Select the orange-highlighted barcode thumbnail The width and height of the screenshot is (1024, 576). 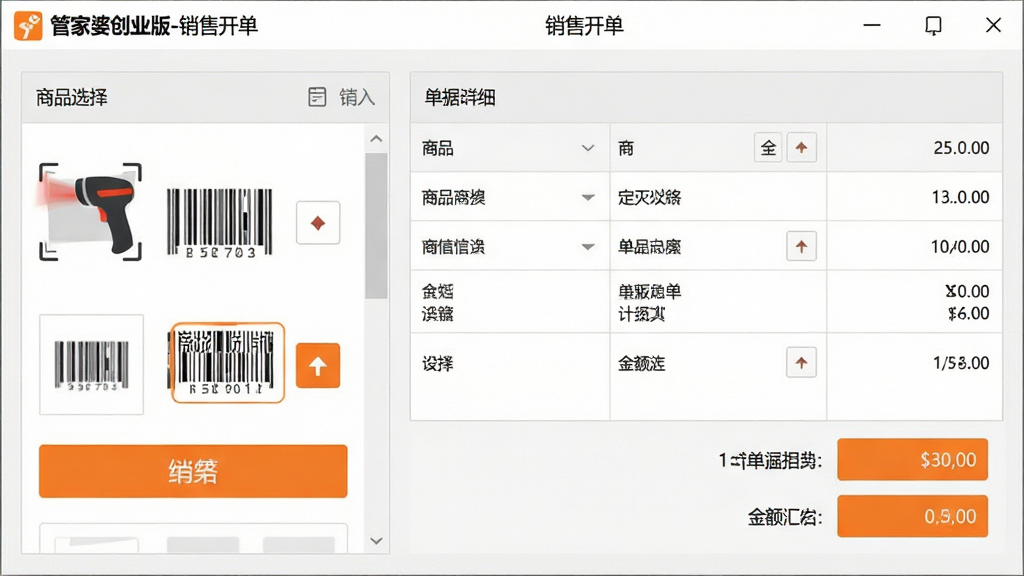[x=227, y=362]
